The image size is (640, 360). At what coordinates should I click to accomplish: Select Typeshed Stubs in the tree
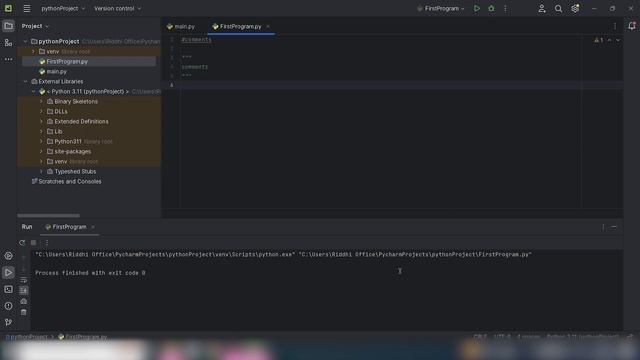tap(75, 171)
